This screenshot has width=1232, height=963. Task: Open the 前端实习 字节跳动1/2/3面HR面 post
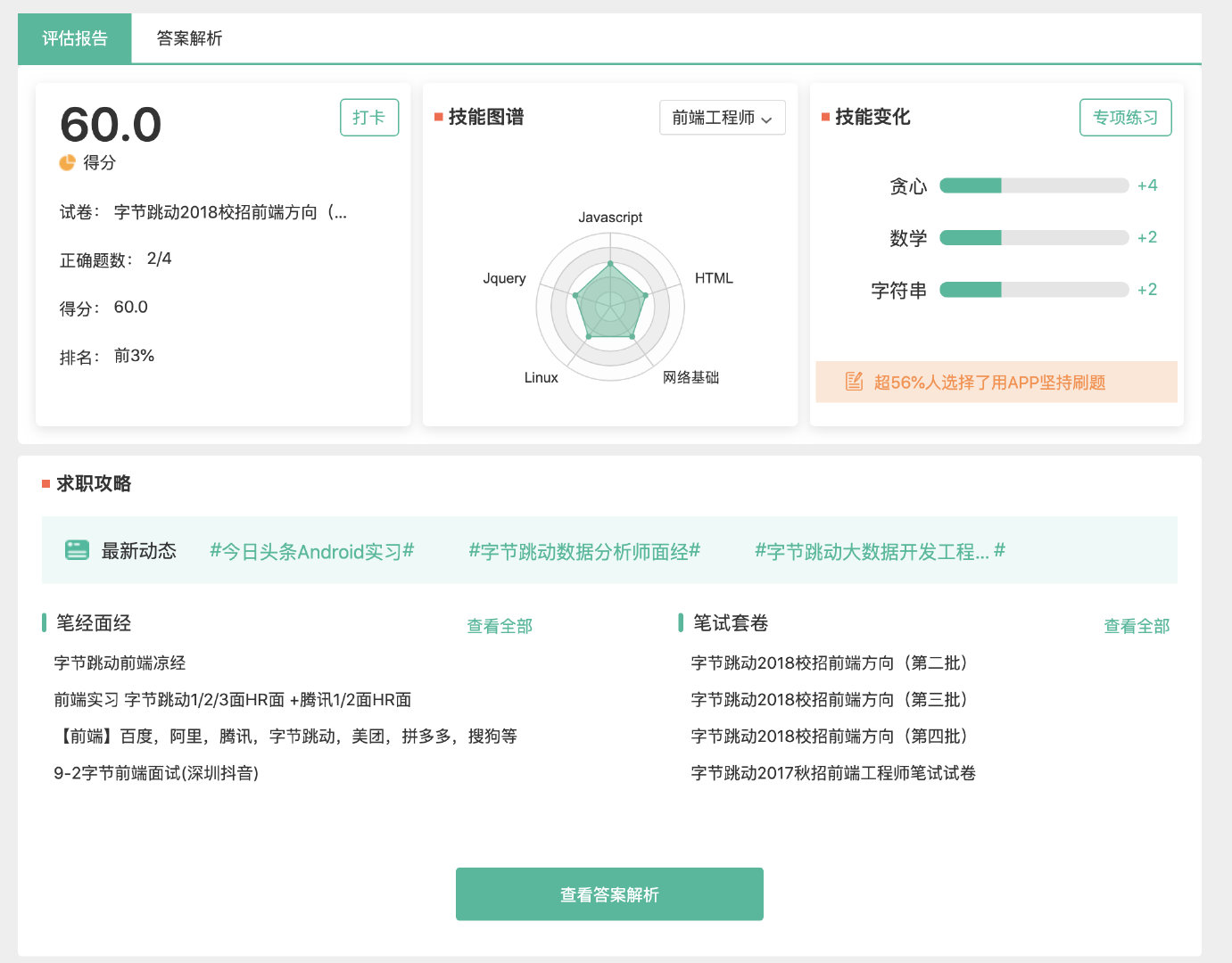(x=233, y=700)
